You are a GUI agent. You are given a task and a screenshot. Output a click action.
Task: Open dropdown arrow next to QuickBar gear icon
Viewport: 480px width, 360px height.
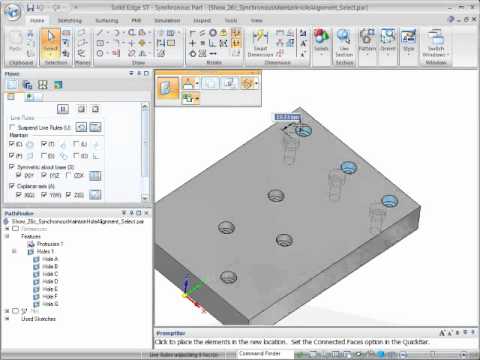[256, 83]
